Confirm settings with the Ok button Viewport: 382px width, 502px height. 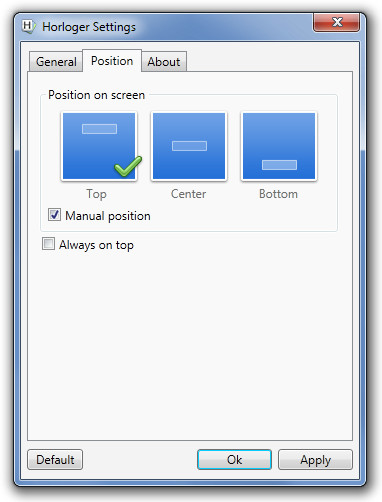[x=234, y=460]
